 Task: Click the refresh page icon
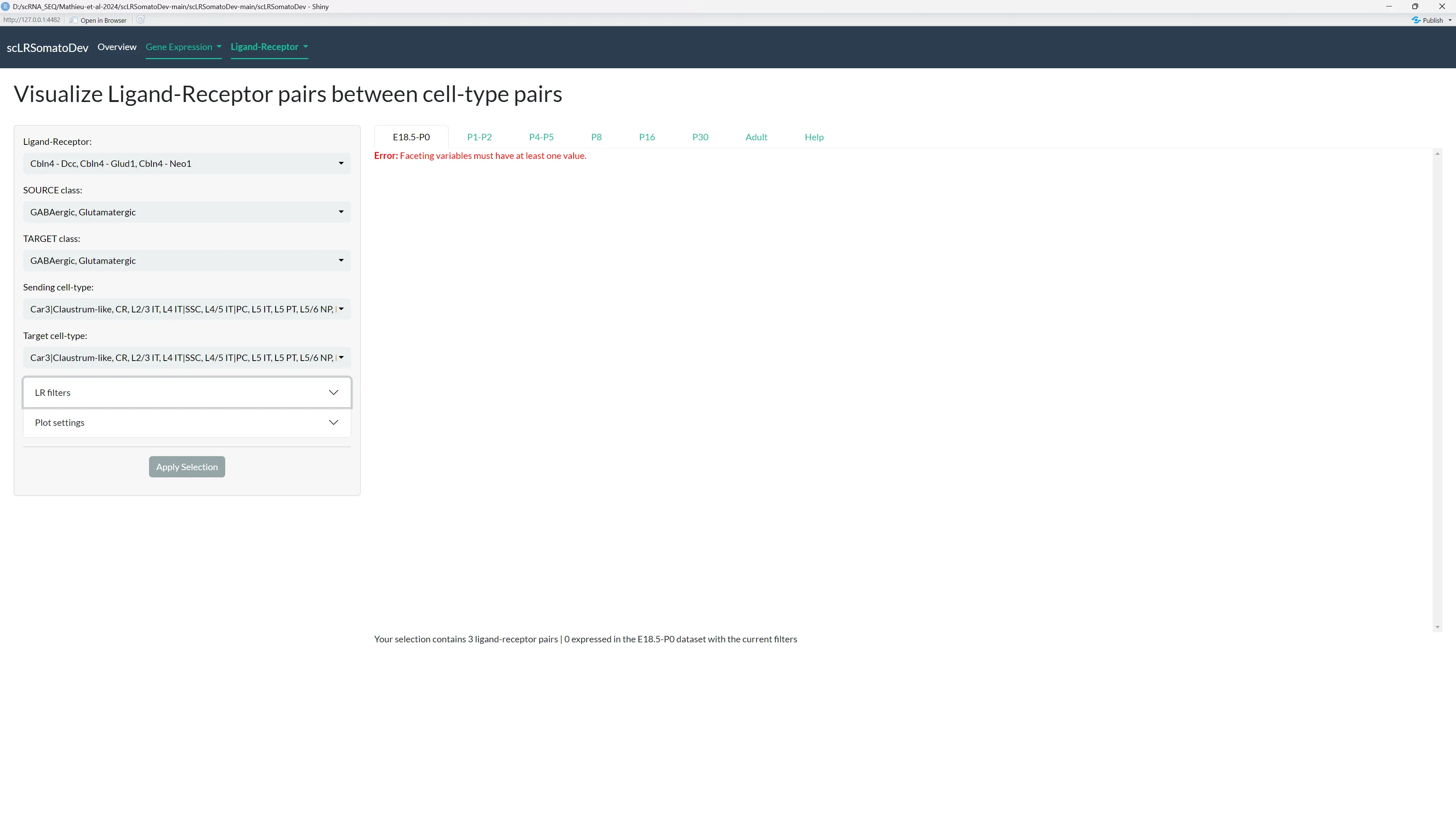(x=141, y=20)
